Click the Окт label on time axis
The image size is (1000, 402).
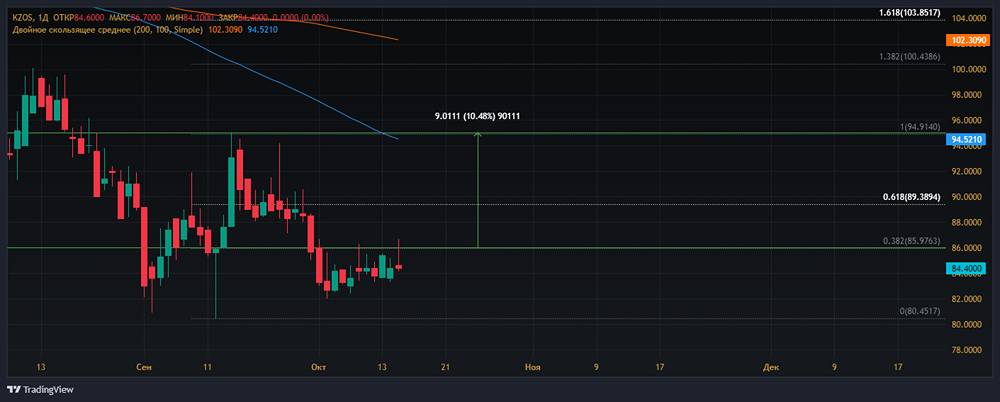click(318, 367)
